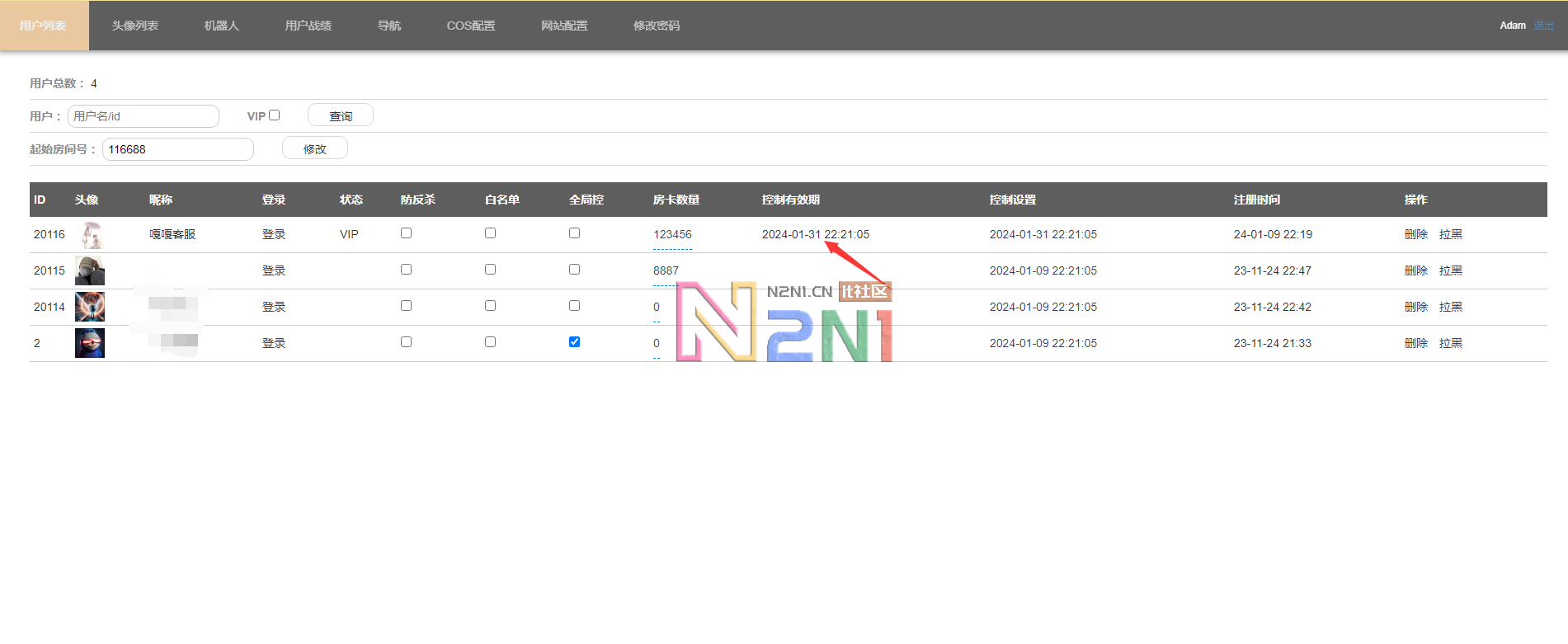The image size is (1568, 644).
Task: Delete user 20116 via 删除 link
Action: click(1415, 234)
